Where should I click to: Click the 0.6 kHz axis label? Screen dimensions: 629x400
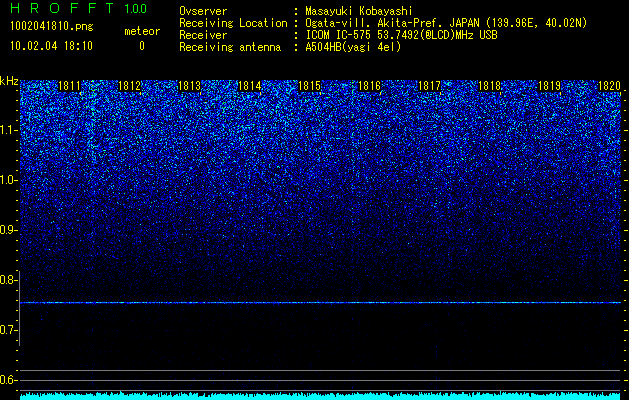pos(8,380)
